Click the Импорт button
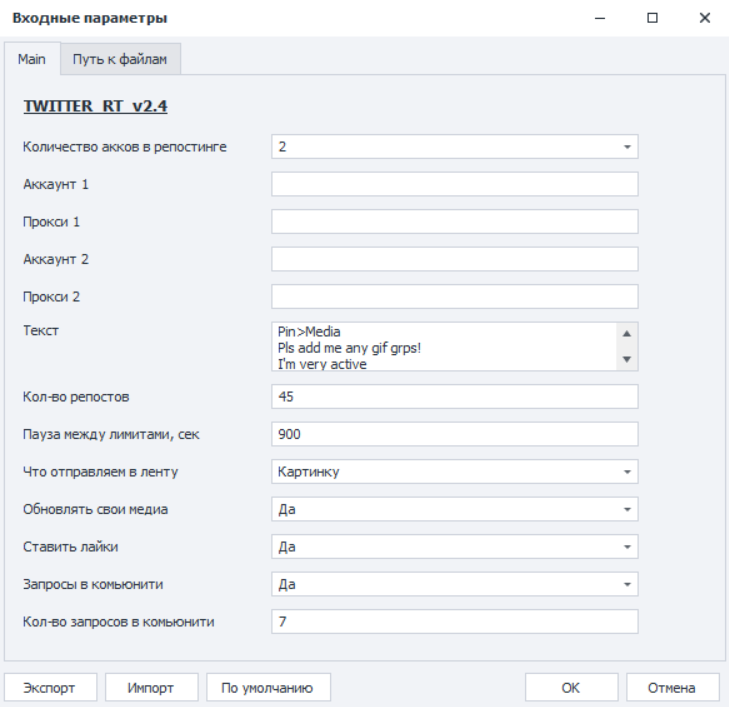 pos(152,687)
